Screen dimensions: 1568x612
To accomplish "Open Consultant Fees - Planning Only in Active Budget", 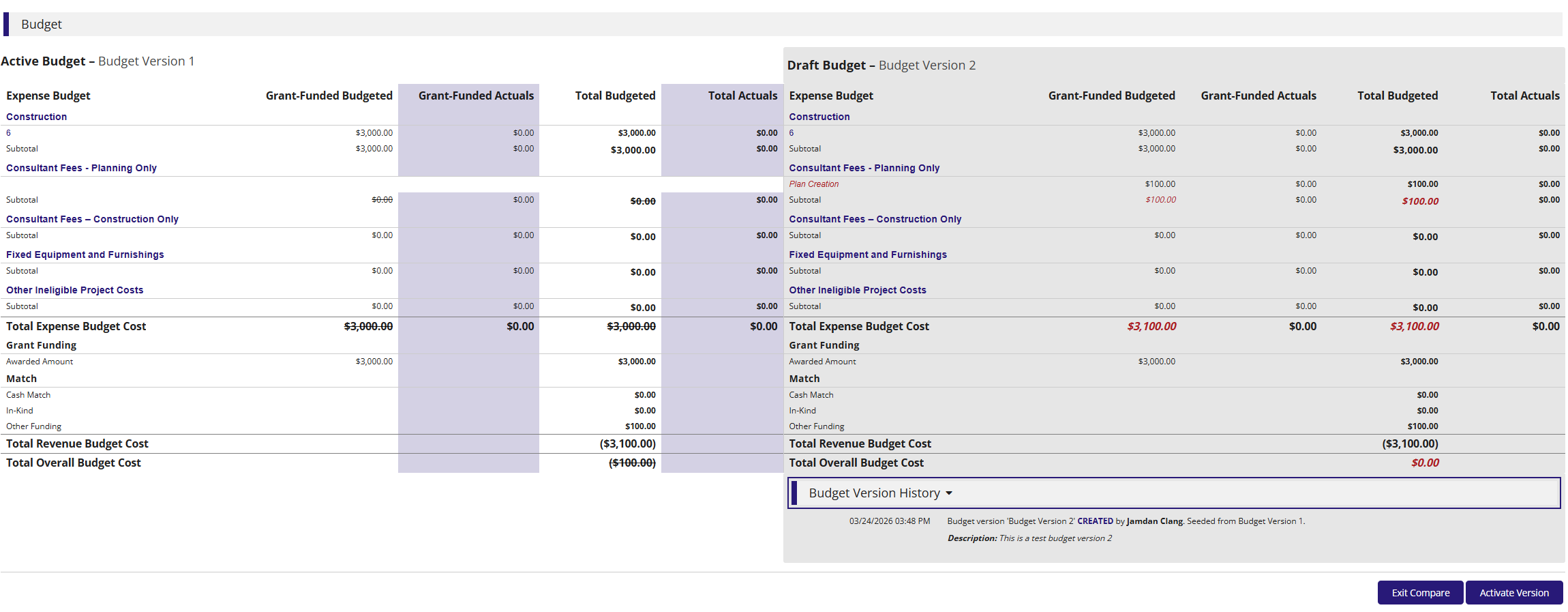I will tap(81, 168).
